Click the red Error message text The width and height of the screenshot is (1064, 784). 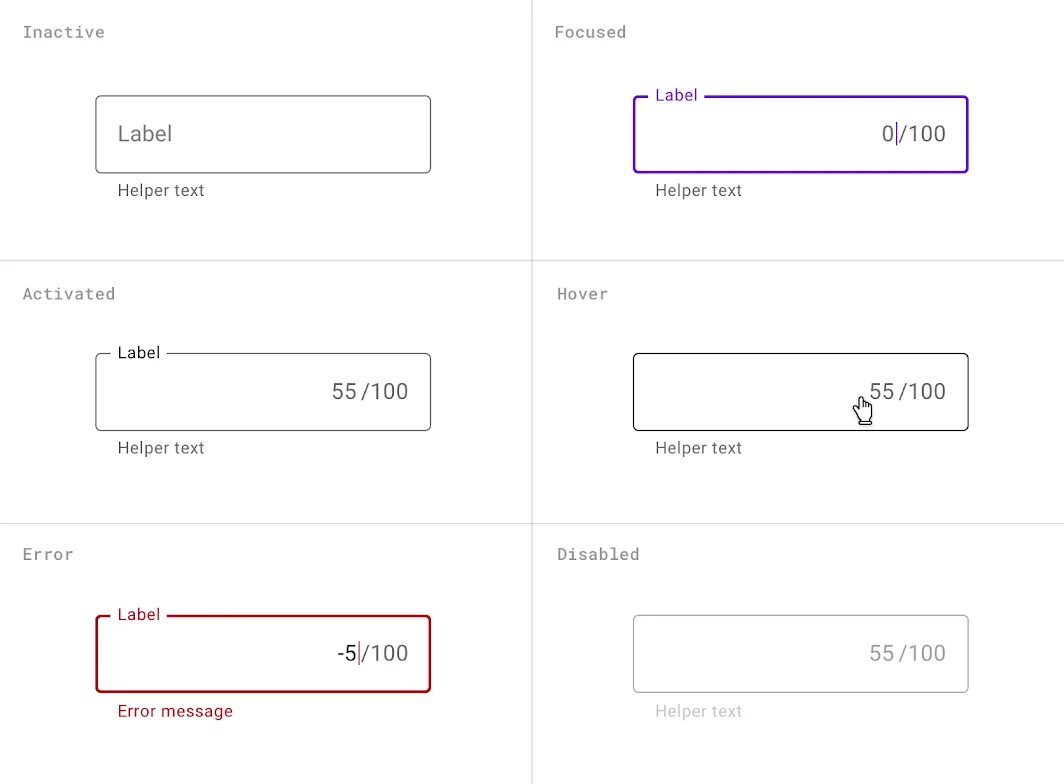[175, 712]
